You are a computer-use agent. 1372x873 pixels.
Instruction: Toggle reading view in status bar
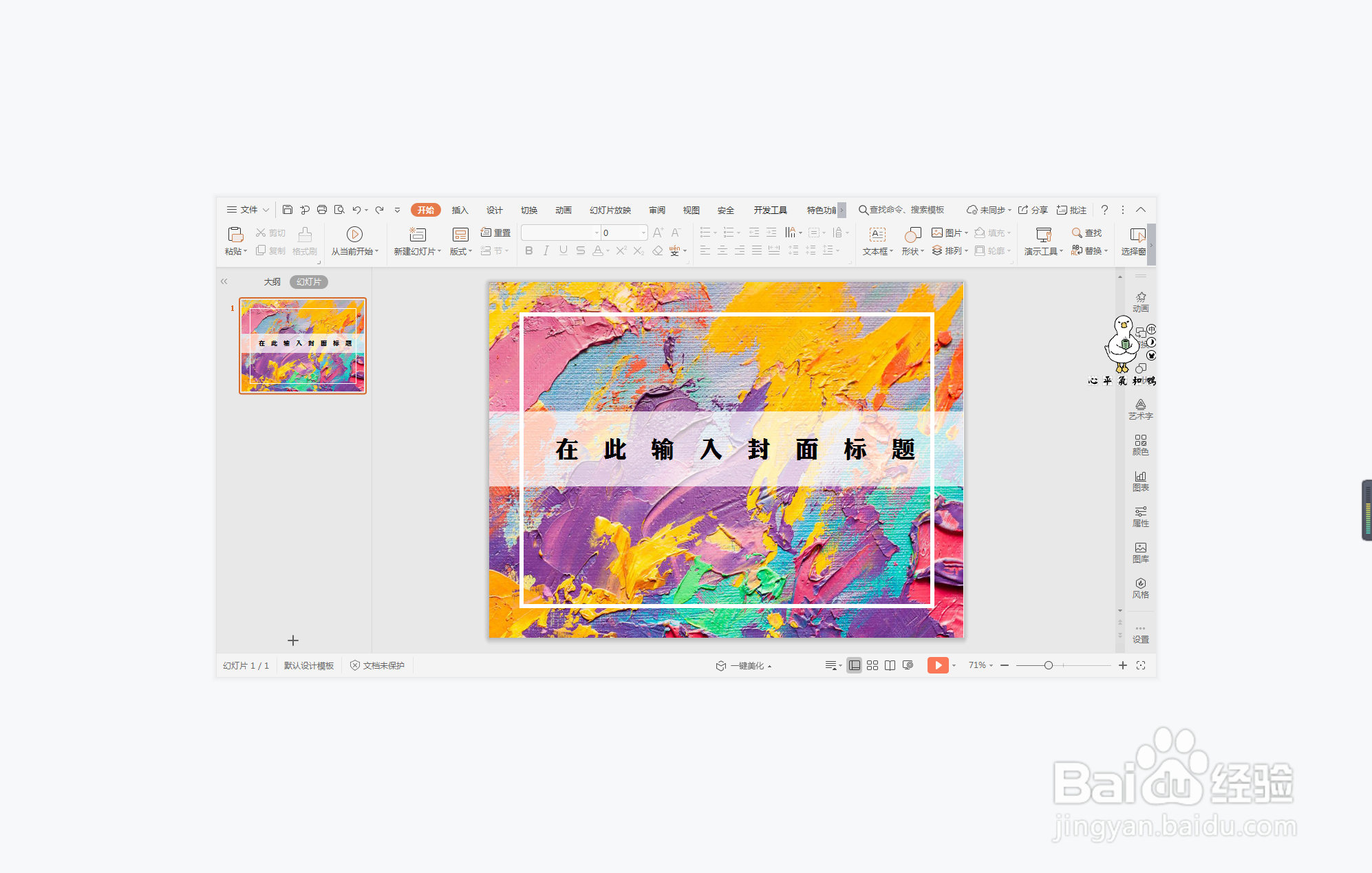tap(890, 665)
